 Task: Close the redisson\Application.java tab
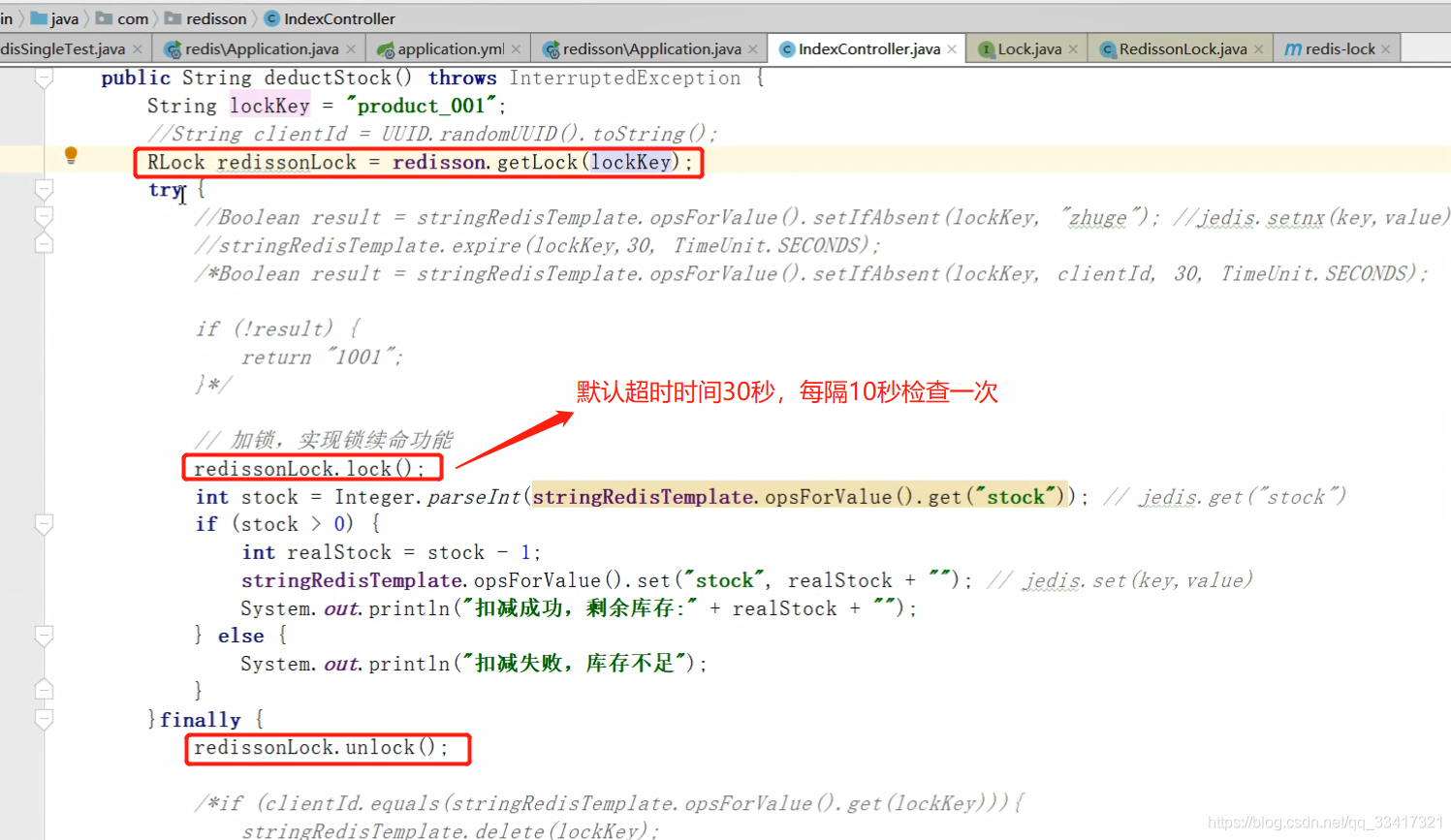point(753,48)
